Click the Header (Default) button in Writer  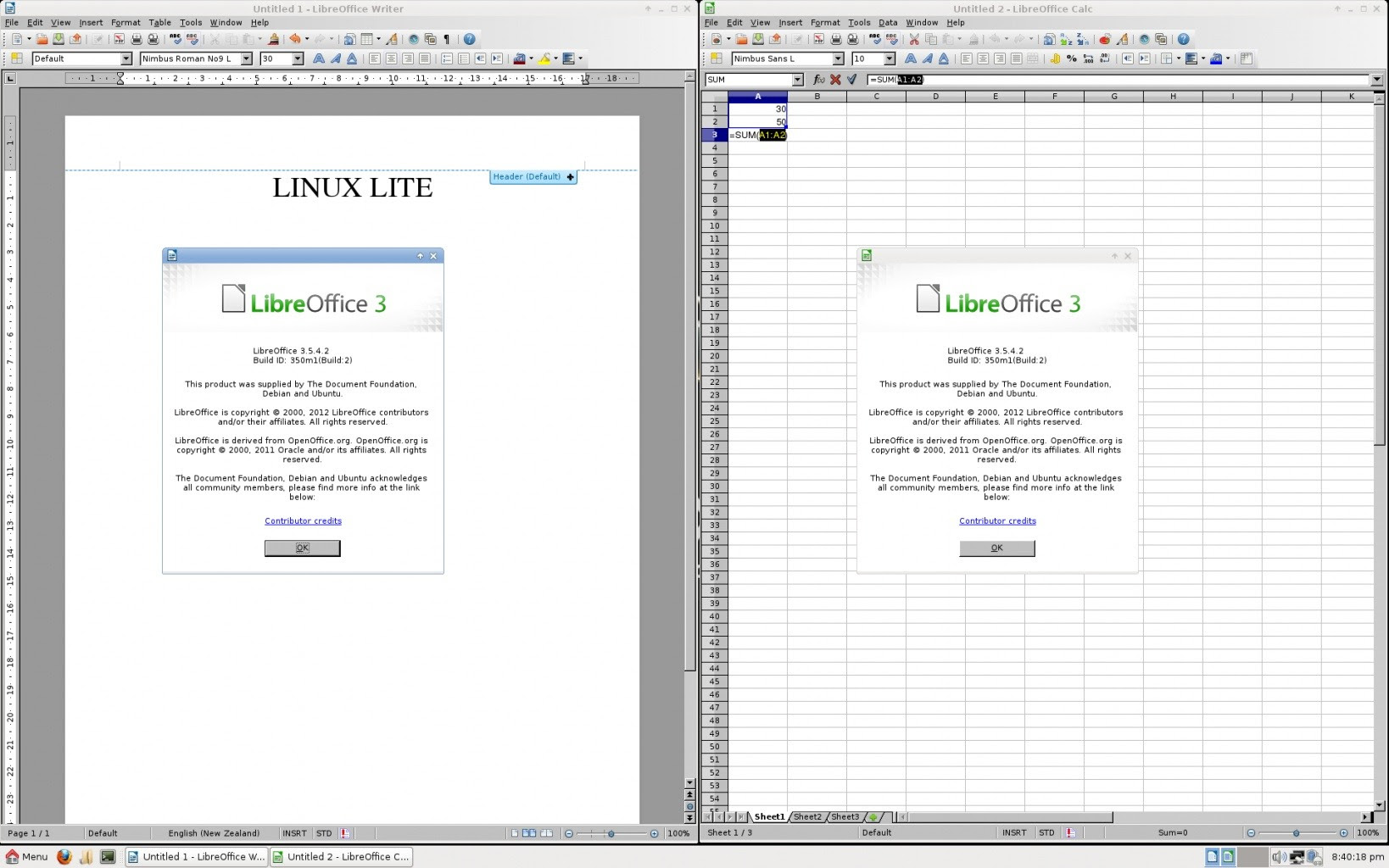point(533,177)
